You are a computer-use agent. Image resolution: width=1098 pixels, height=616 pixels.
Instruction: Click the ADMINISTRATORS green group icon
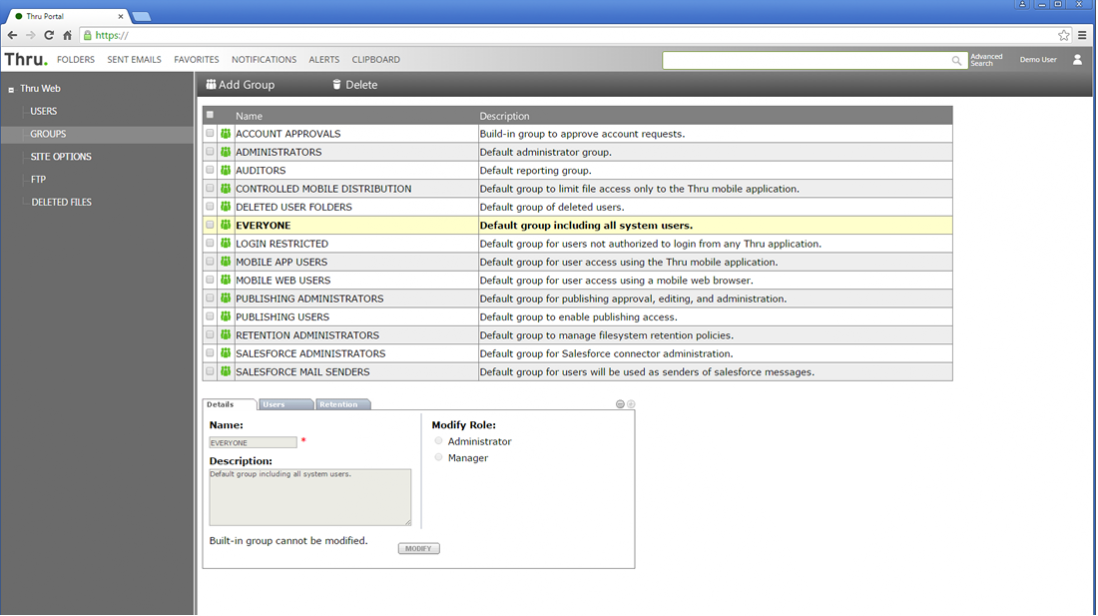tap(226, 152)
